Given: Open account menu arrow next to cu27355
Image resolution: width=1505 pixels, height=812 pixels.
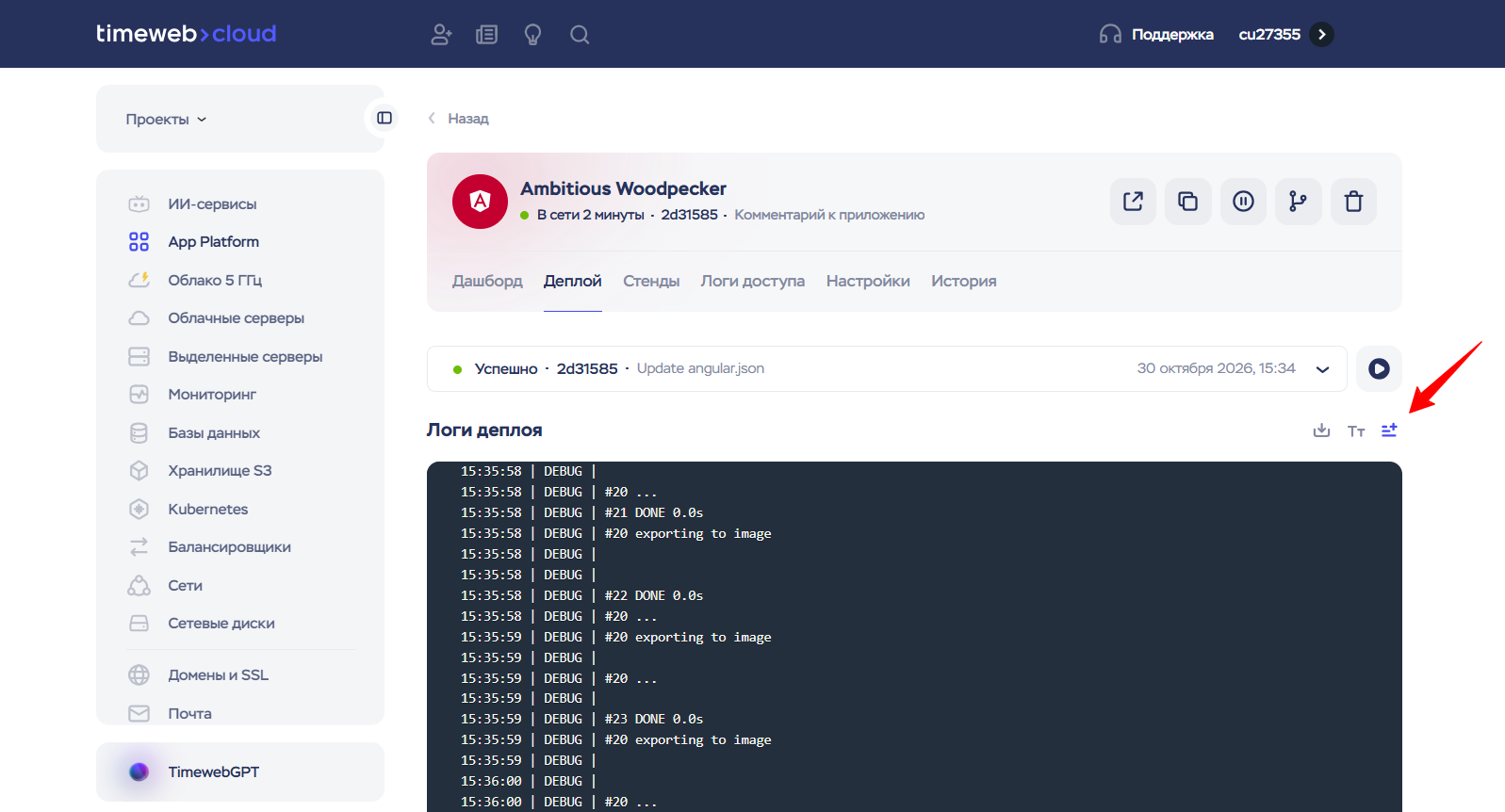Looking at the screenshot, I should 1322,35.
